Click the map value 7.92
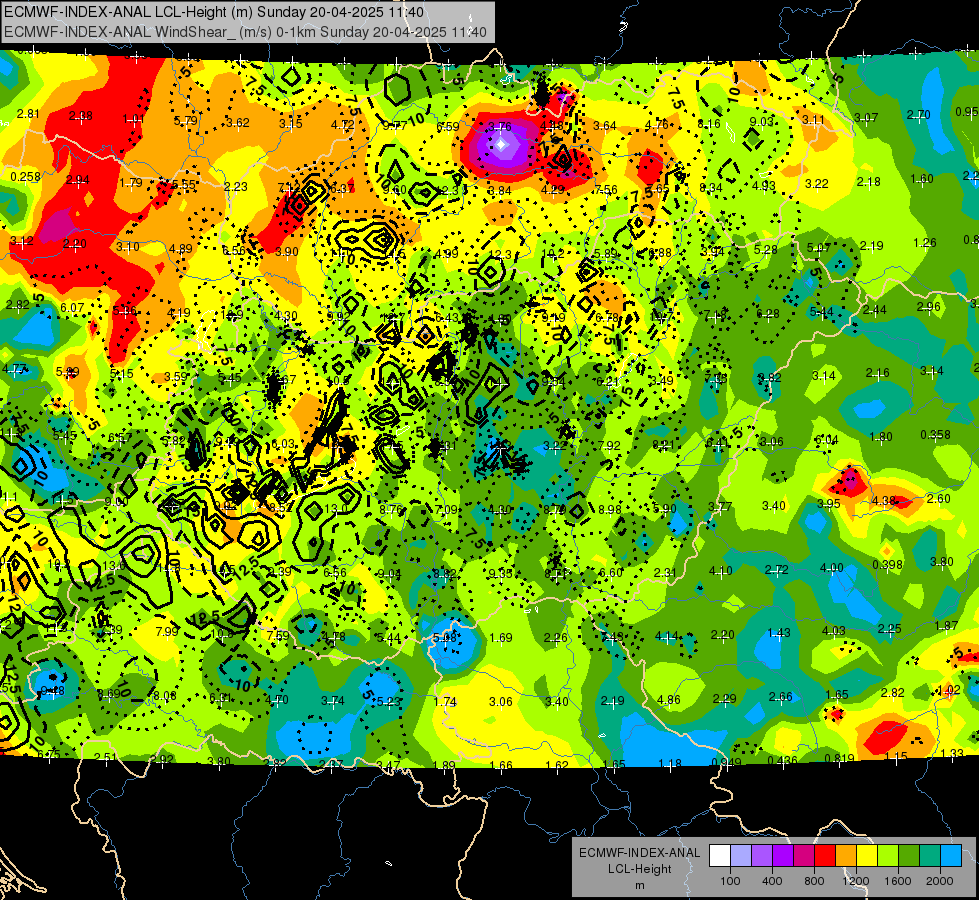The height and width of the screenshot is (900, 979). [609, 445]
